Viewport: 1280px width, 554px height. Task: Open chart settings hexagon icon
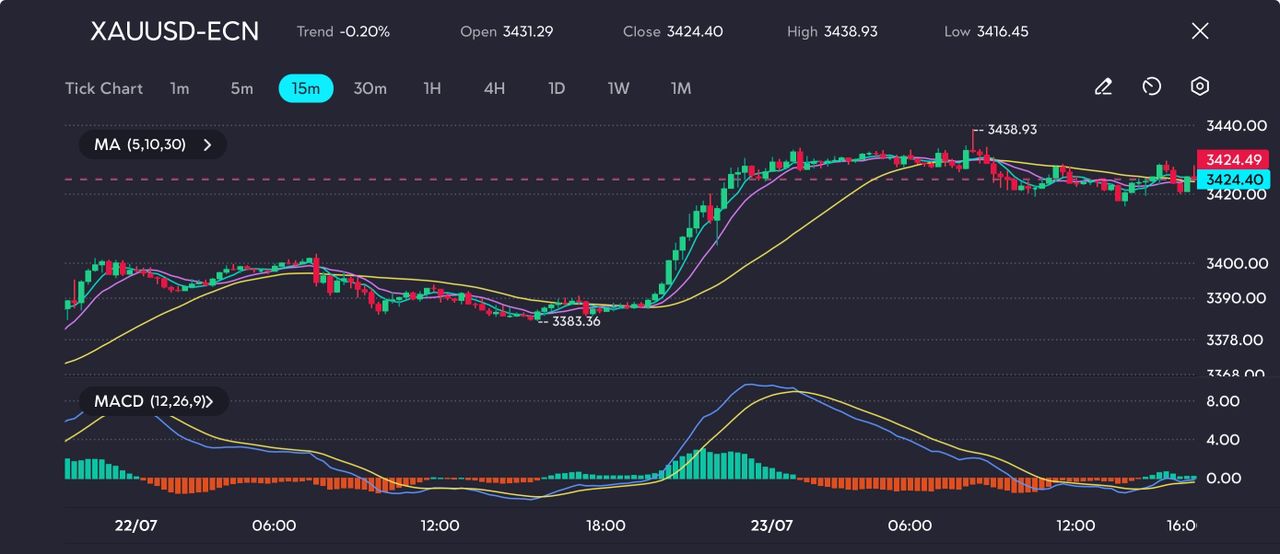[x=1200, y=87]
